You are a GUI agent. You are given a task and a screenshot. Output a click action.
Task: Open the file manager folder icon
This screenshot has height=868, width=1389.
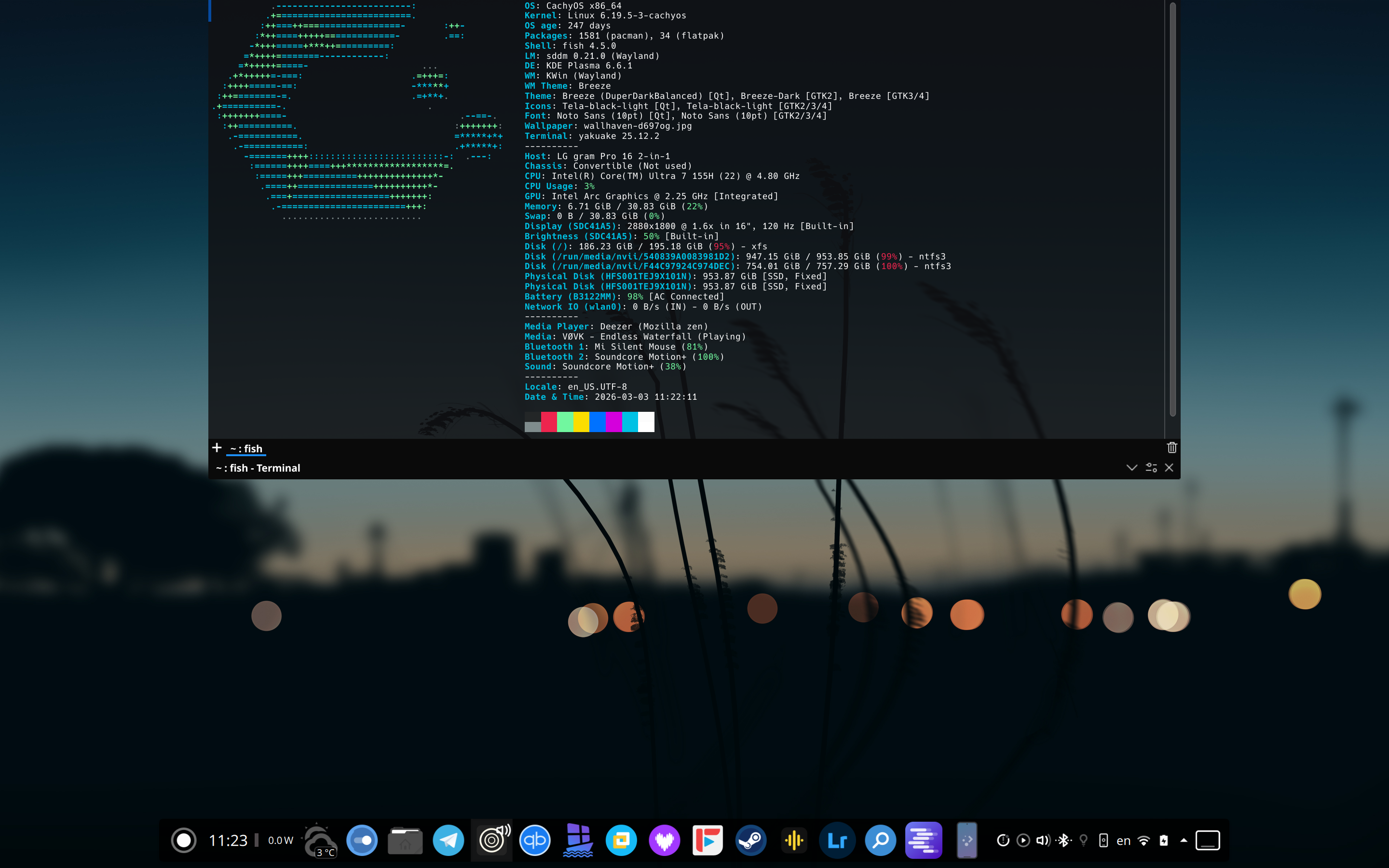(405, 841)
